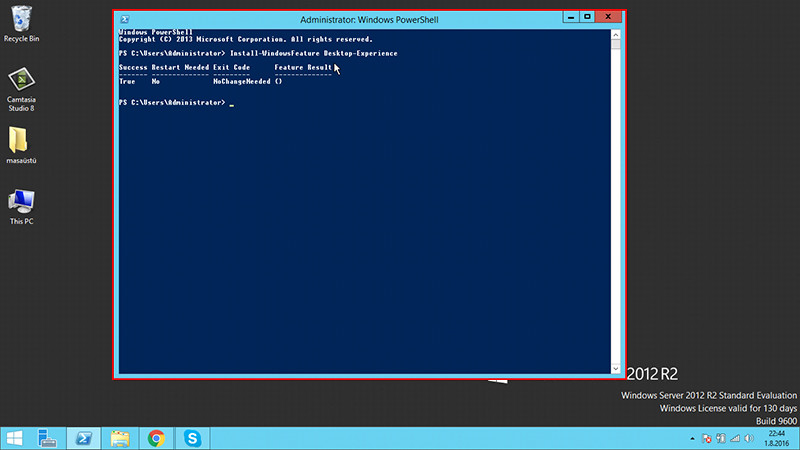
Task: Show hidden system tray icons
Action: (x=691, y=438)
